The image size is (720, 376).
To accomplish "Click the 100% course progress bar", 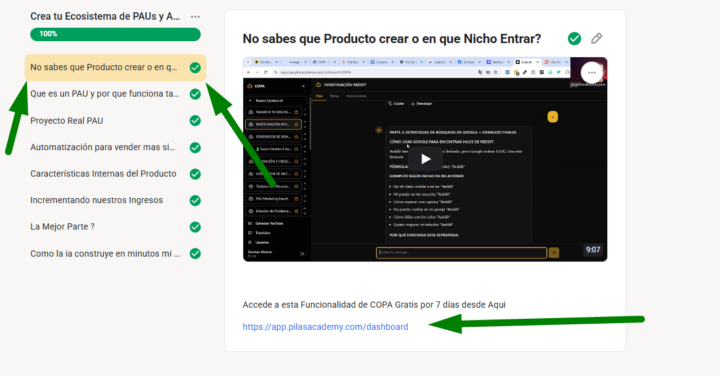I will coord(115,34).
